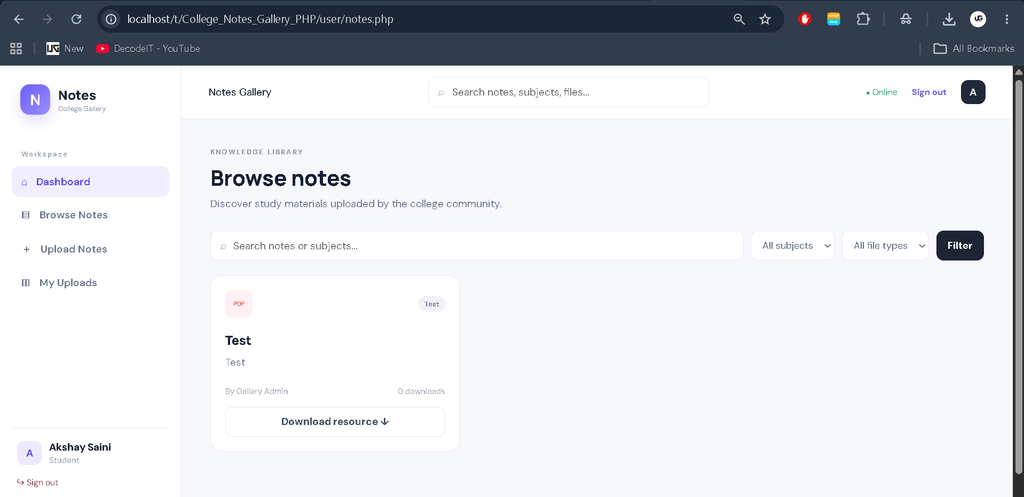
Task: Open the yellow-blue extension icon
Action: pyautogui.click(x=833, y=19)
